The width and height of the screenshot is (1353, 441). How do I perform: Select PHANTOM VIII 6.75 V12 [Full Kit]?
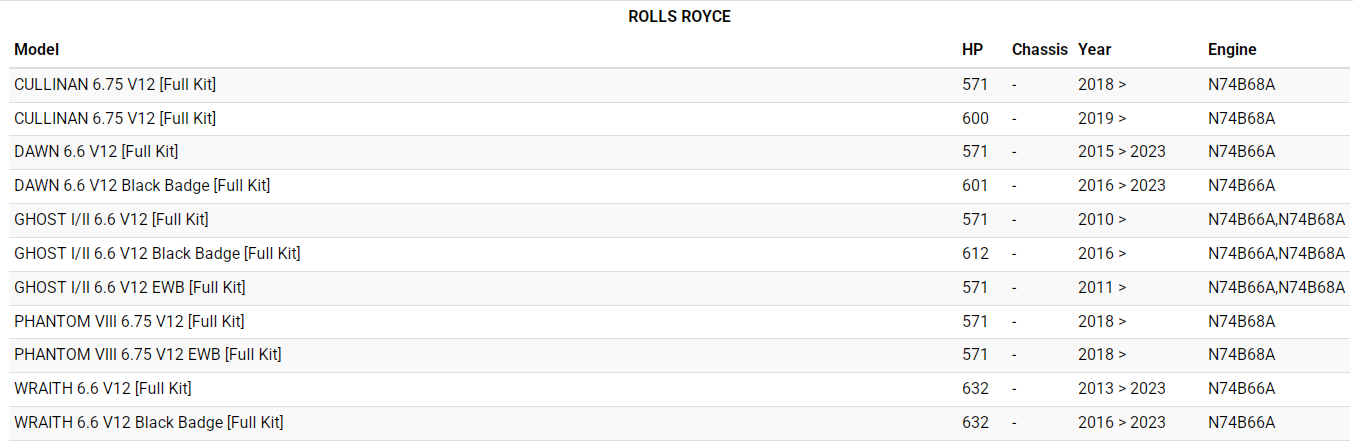point(129,322)
